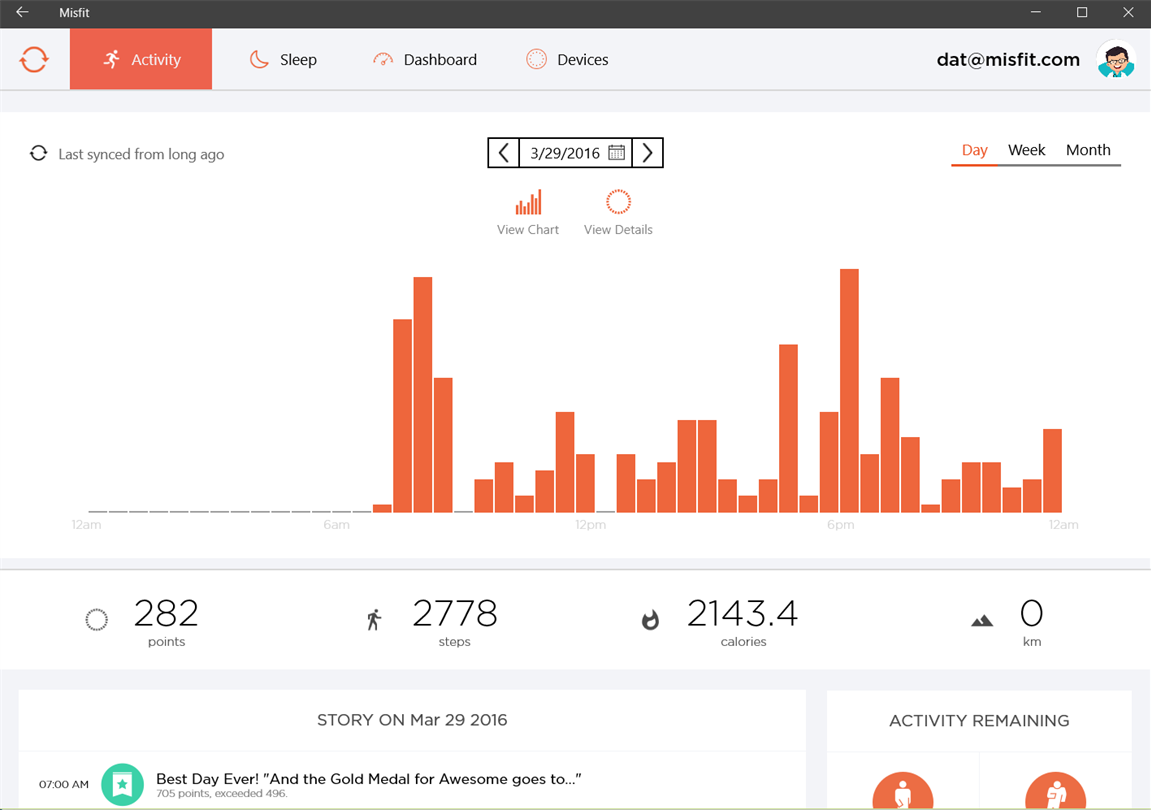Viewport: 1151px width, 810px height.
Task: Click the View Details circle icon
Action: point(618,202)
